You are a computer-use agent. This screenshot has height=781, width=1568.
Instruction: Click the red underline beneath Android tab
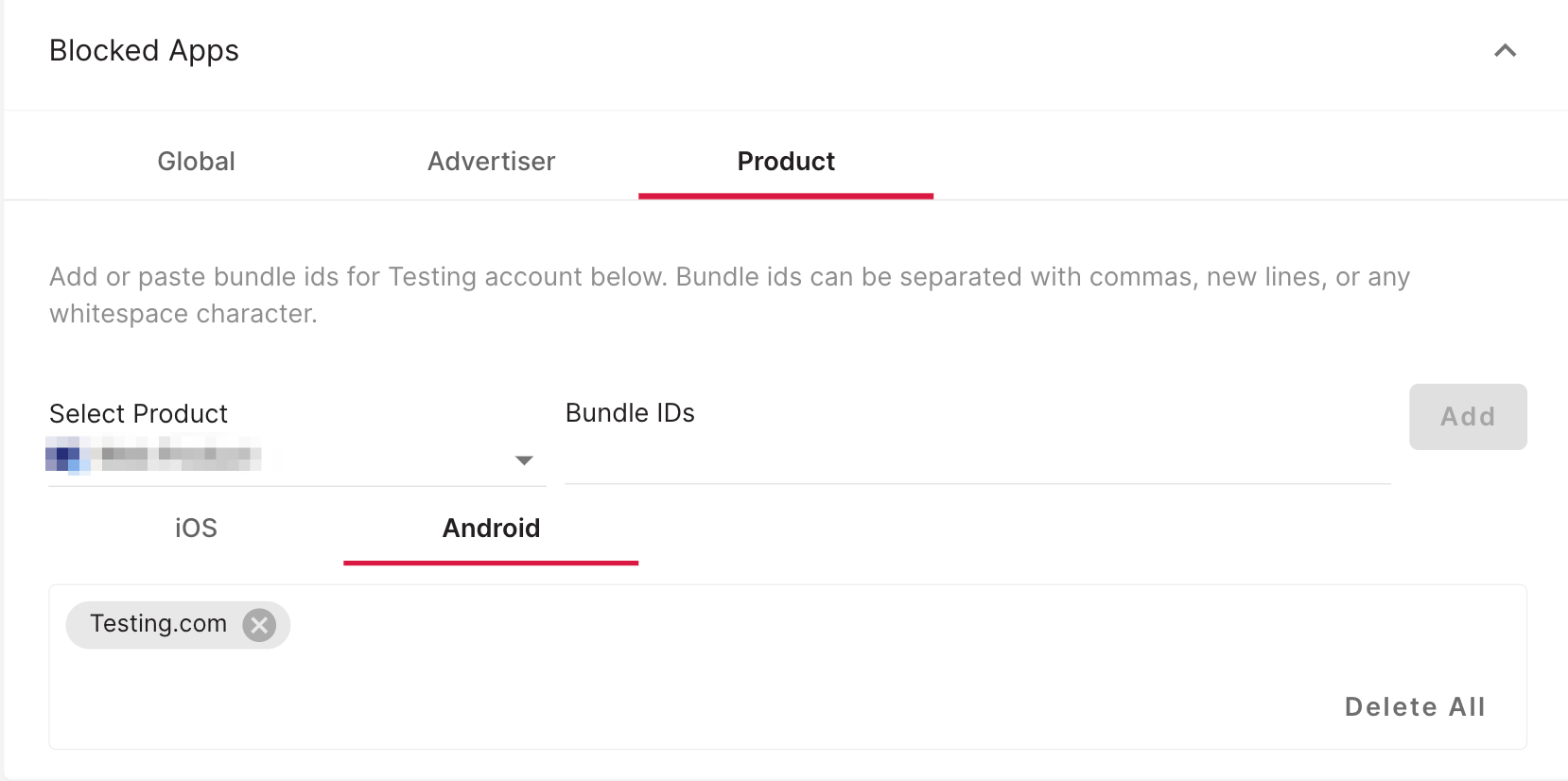tap(491, 563)
